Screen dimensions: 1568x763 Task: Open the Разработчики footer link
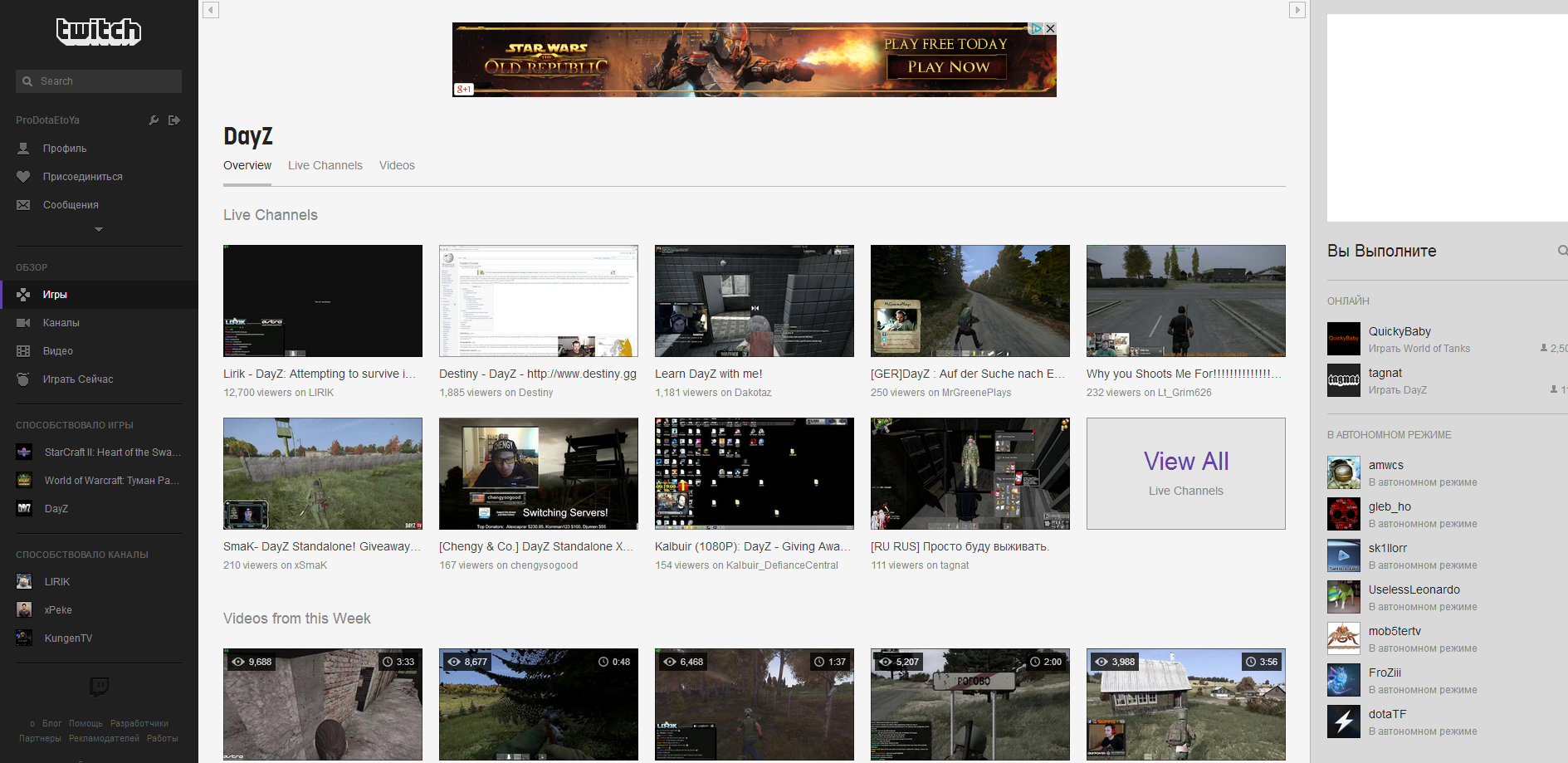[139, 724]
